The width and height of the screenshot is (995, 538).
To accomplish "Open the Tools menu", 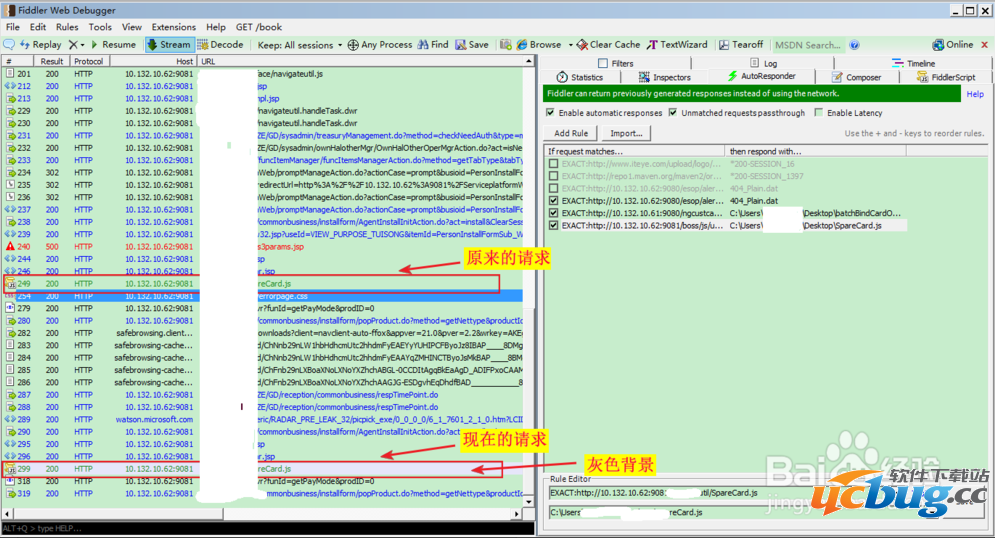I will pos(100,27).
